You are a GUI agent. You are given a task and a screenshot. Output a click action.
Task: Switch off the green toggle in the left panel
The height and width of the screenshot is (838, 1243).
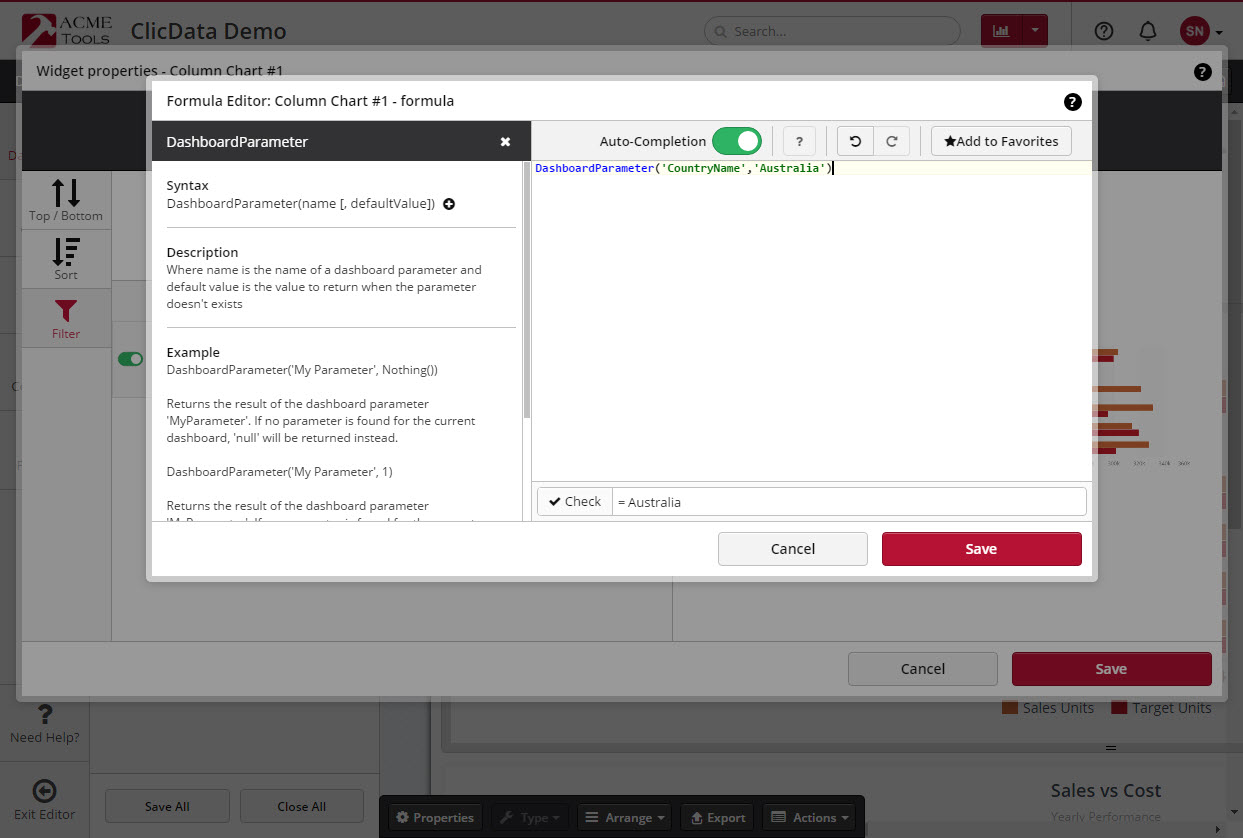tap(130, 360)
